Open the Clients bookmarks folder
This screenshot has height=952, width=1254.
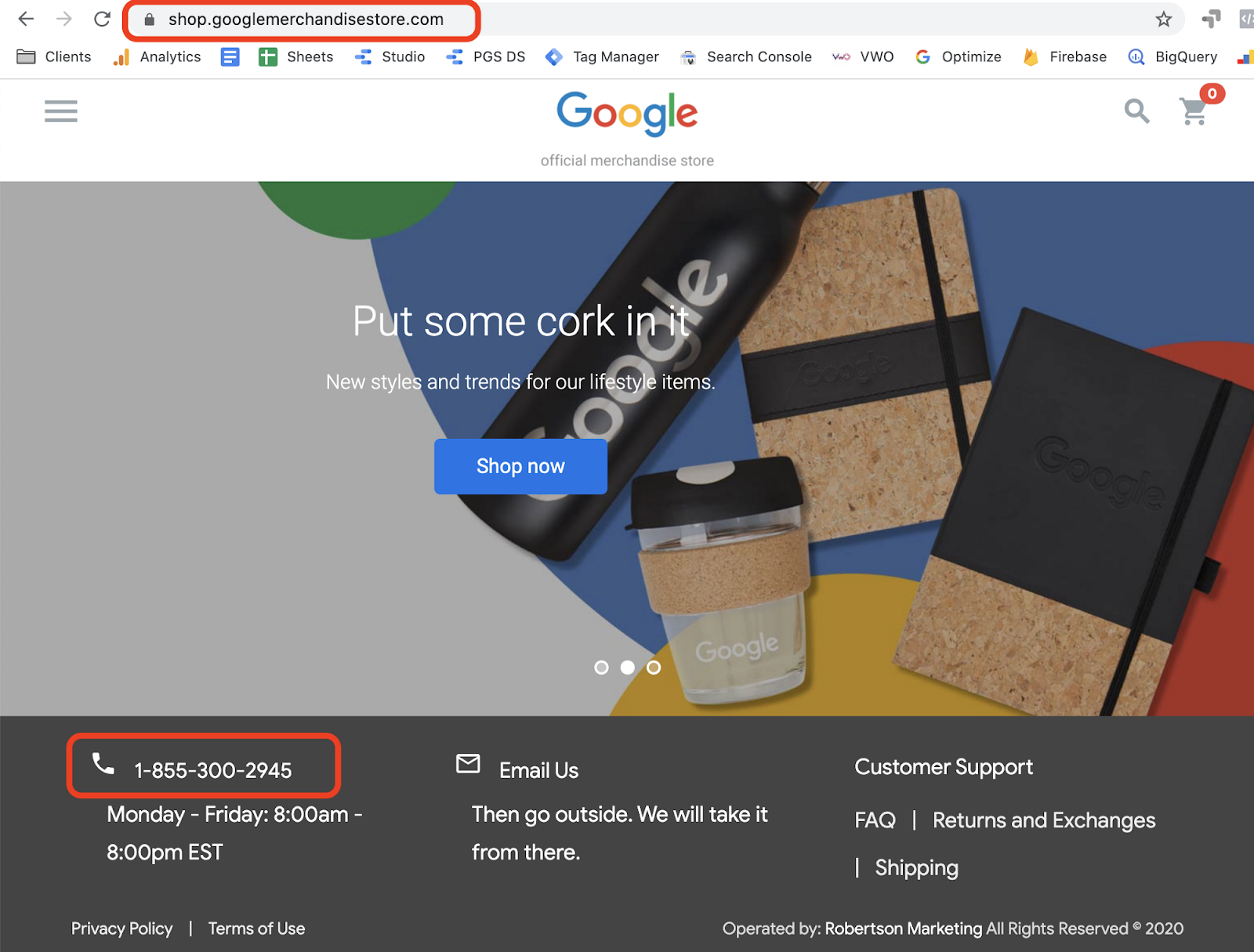click(54, 56)
